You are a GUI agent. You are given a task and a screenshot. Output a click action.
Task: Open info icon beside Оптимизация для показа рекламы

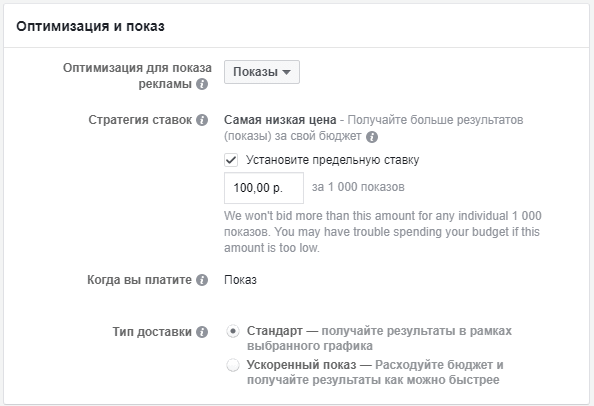point(202,84)
